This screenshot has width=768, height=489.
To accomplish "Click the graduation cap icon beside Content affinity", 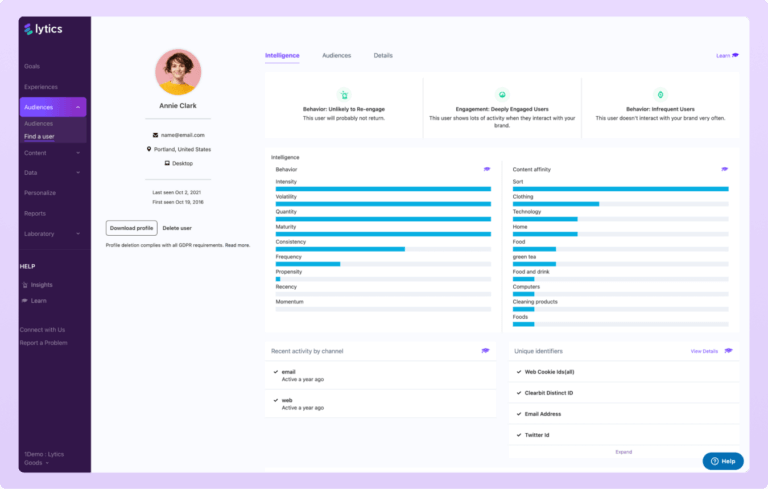I will coord(724,170).
